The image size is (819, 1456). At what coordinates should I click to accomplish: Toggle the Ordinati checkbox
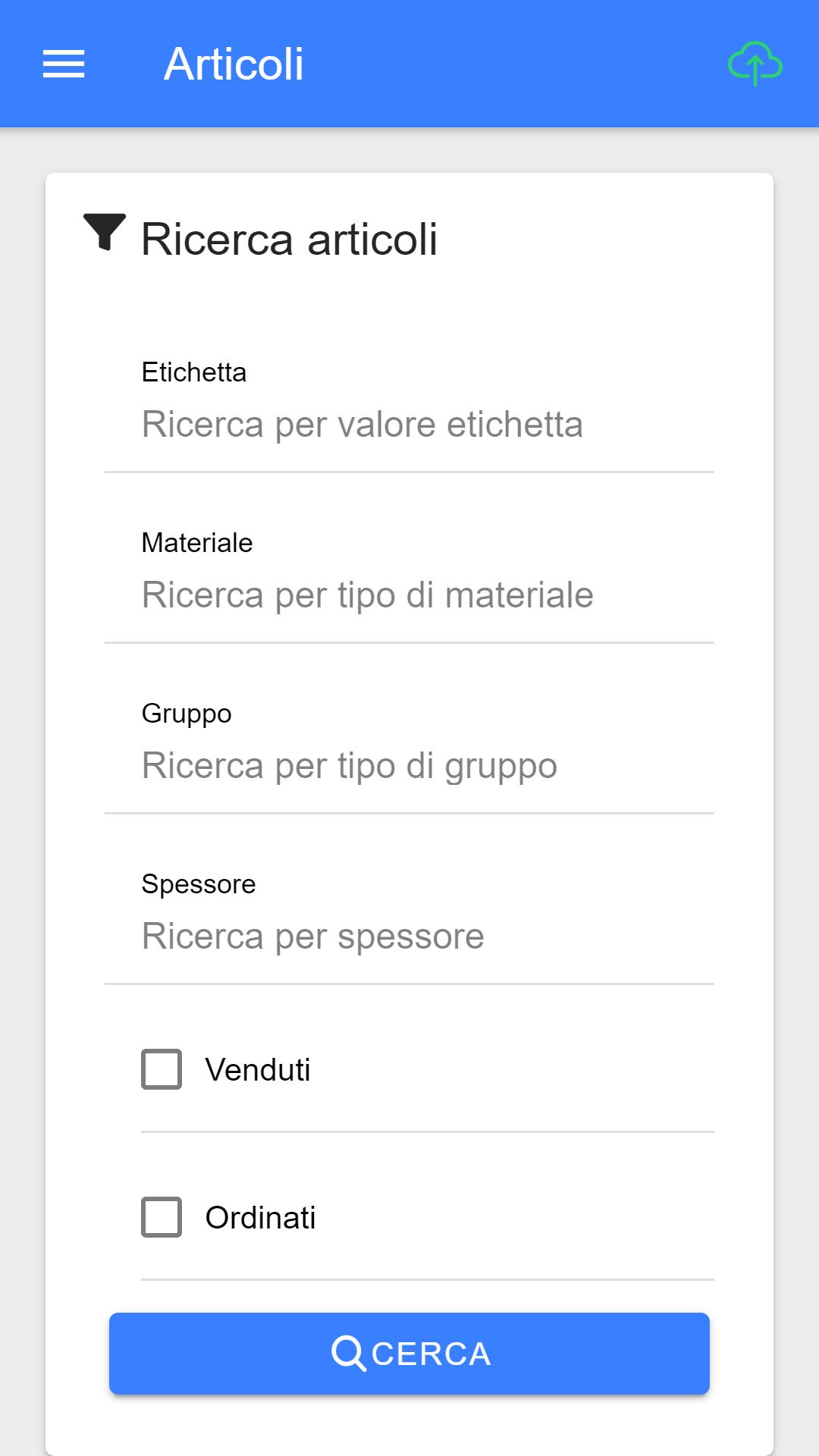pos(162,1217)
